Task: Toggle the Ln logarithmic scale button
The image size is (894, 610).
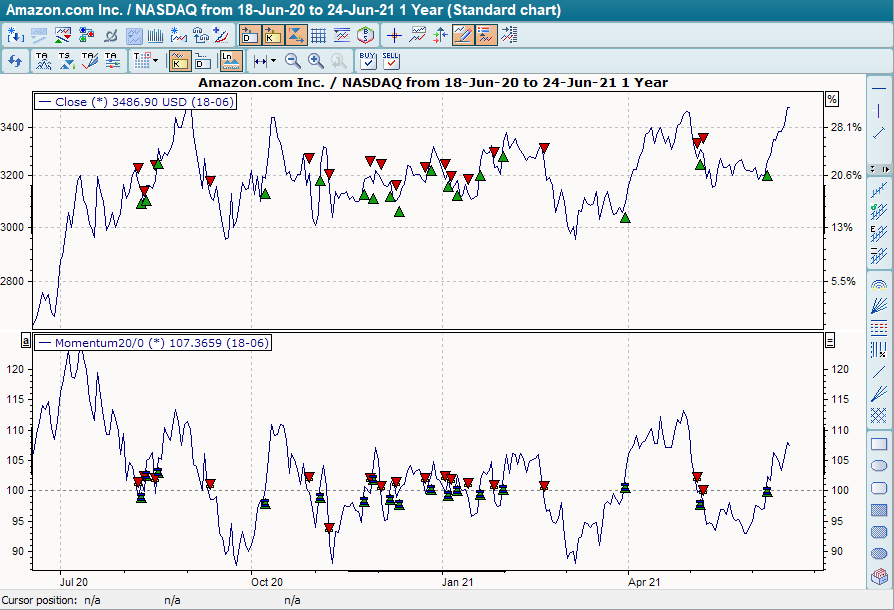Action: tap(227, 60)
